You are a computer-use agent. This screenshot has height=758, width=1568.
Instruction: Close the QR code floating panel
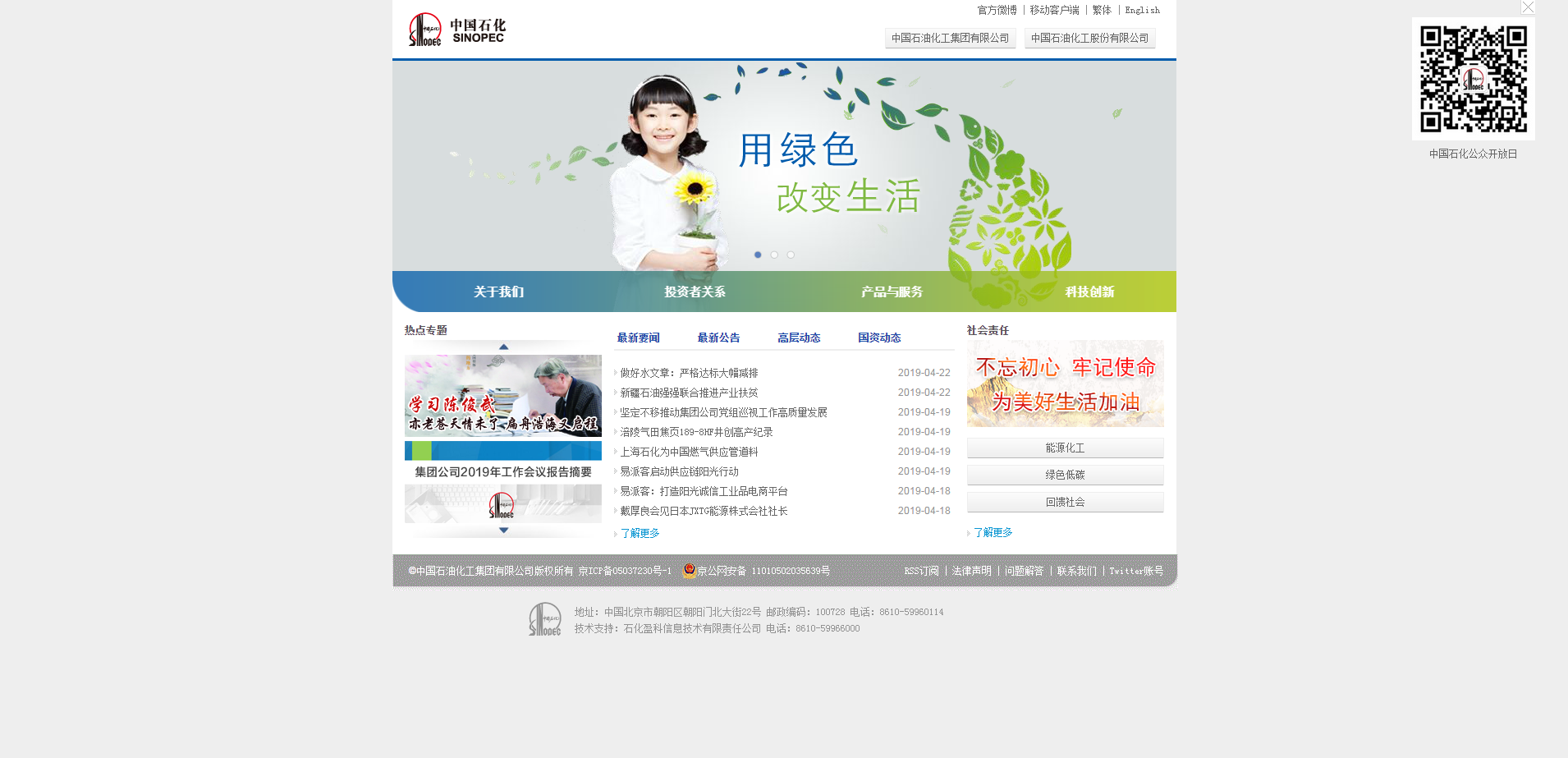point(1528,7)
